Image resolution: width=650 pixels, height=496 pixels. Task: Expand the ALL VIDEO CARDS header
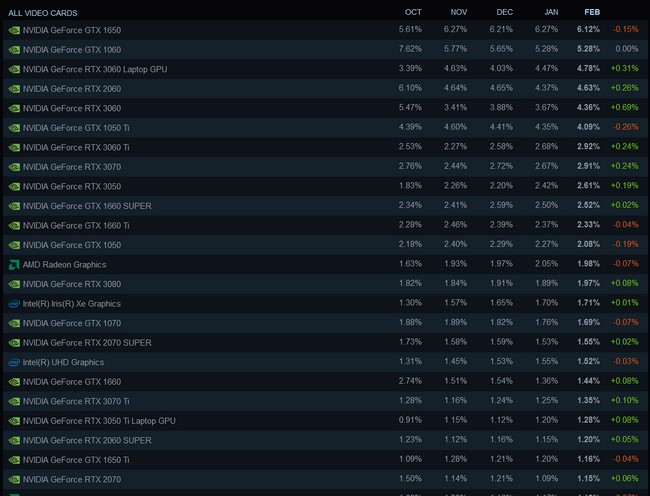tap(43, 13)
